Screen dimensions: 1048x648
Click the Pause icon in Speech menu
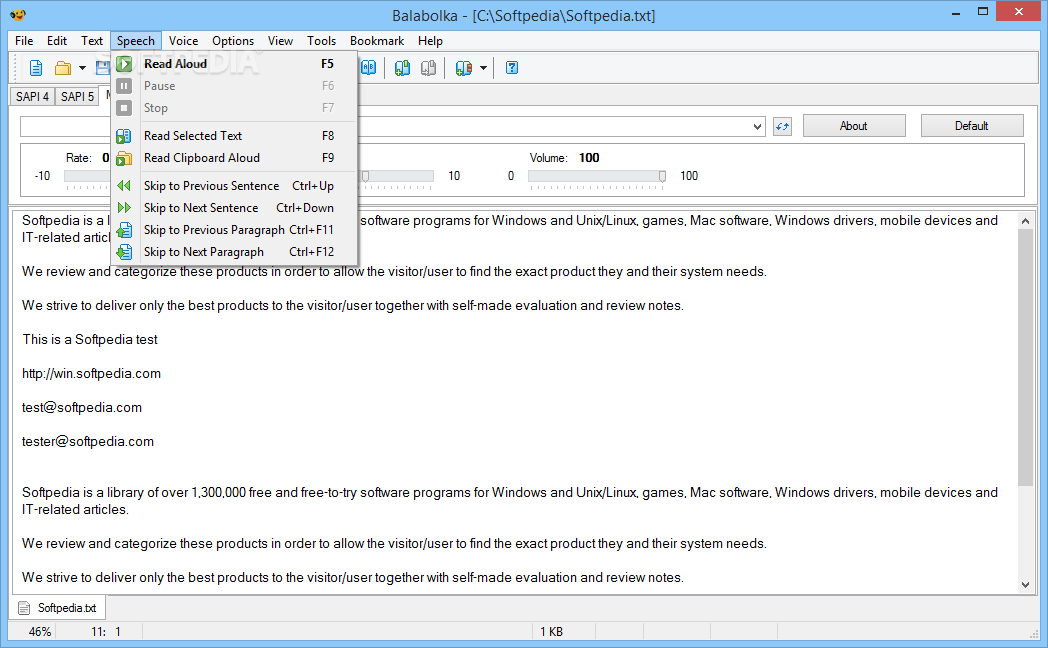coord(124,86)
